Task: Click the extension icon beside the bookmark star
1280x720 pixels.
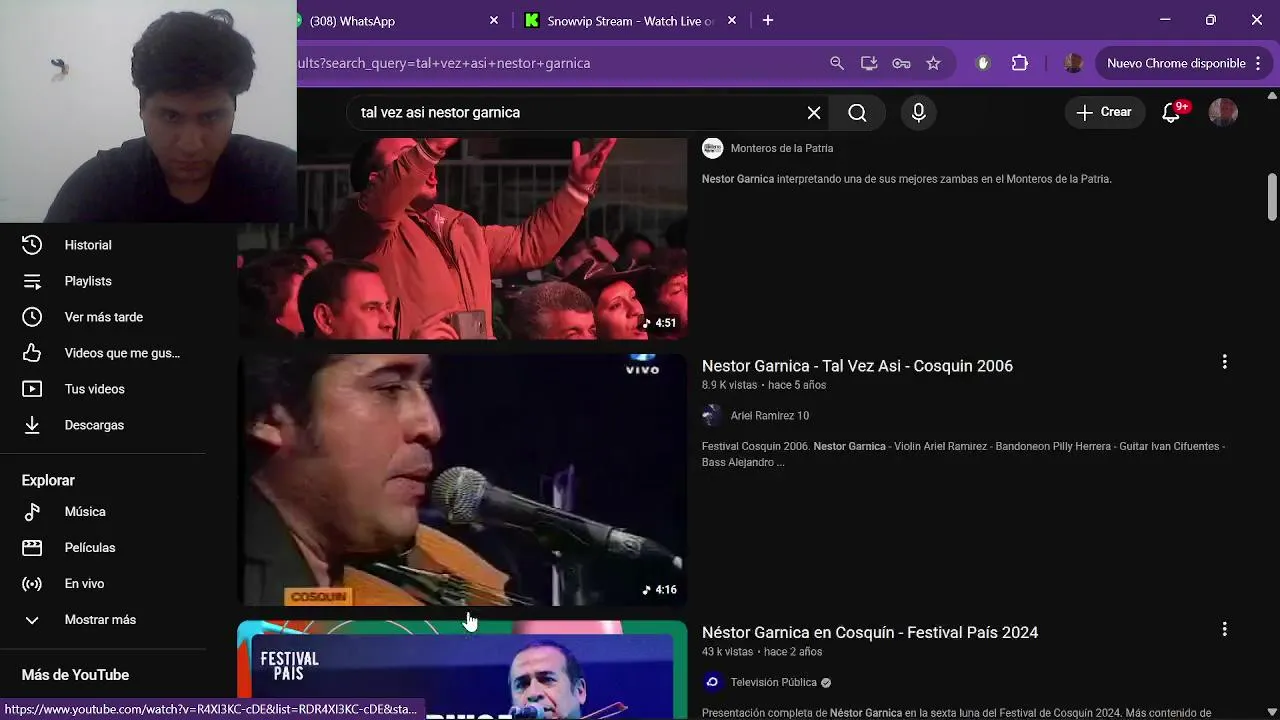Action: tap(983, 63)
